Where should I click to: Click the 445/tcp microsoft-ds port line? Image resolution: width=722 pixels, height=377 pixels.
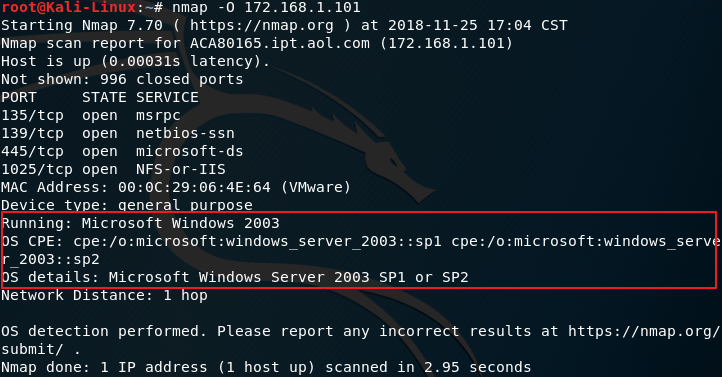[x=122, y=151]
